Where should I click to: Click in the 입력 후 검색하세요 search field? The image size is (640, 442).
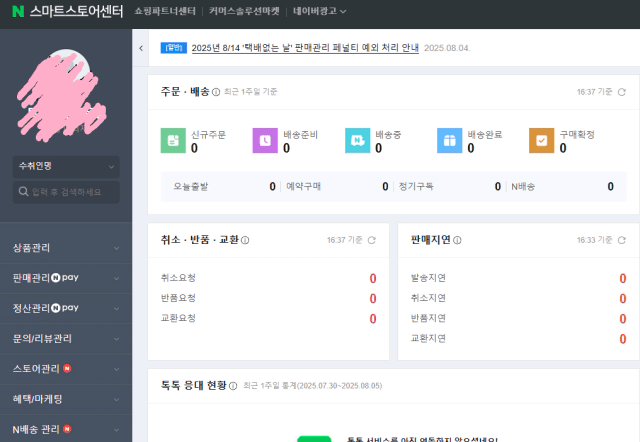coord(66,192)
